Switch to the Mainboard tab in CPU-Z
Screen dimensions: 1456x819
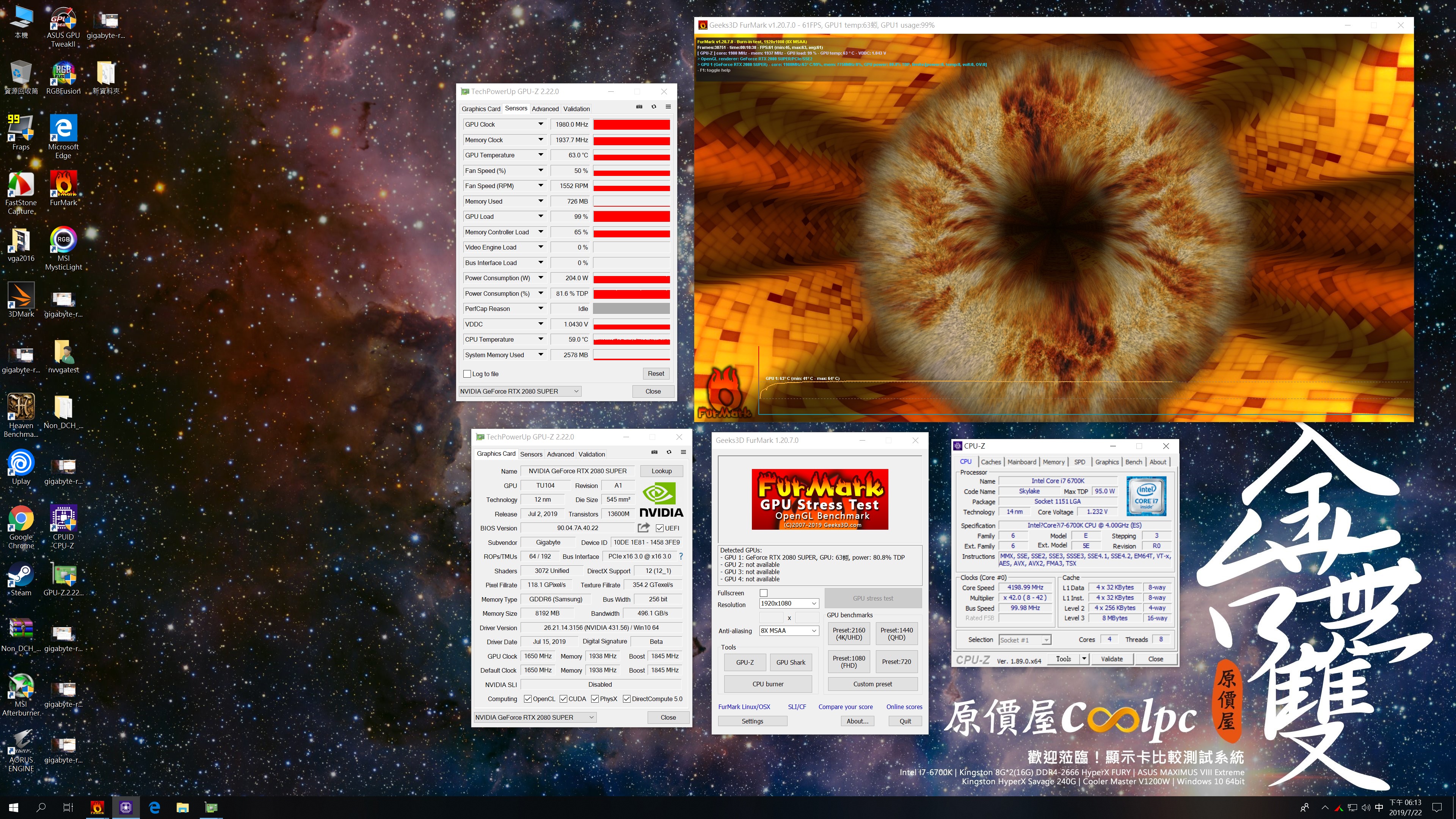point(1021,462)
